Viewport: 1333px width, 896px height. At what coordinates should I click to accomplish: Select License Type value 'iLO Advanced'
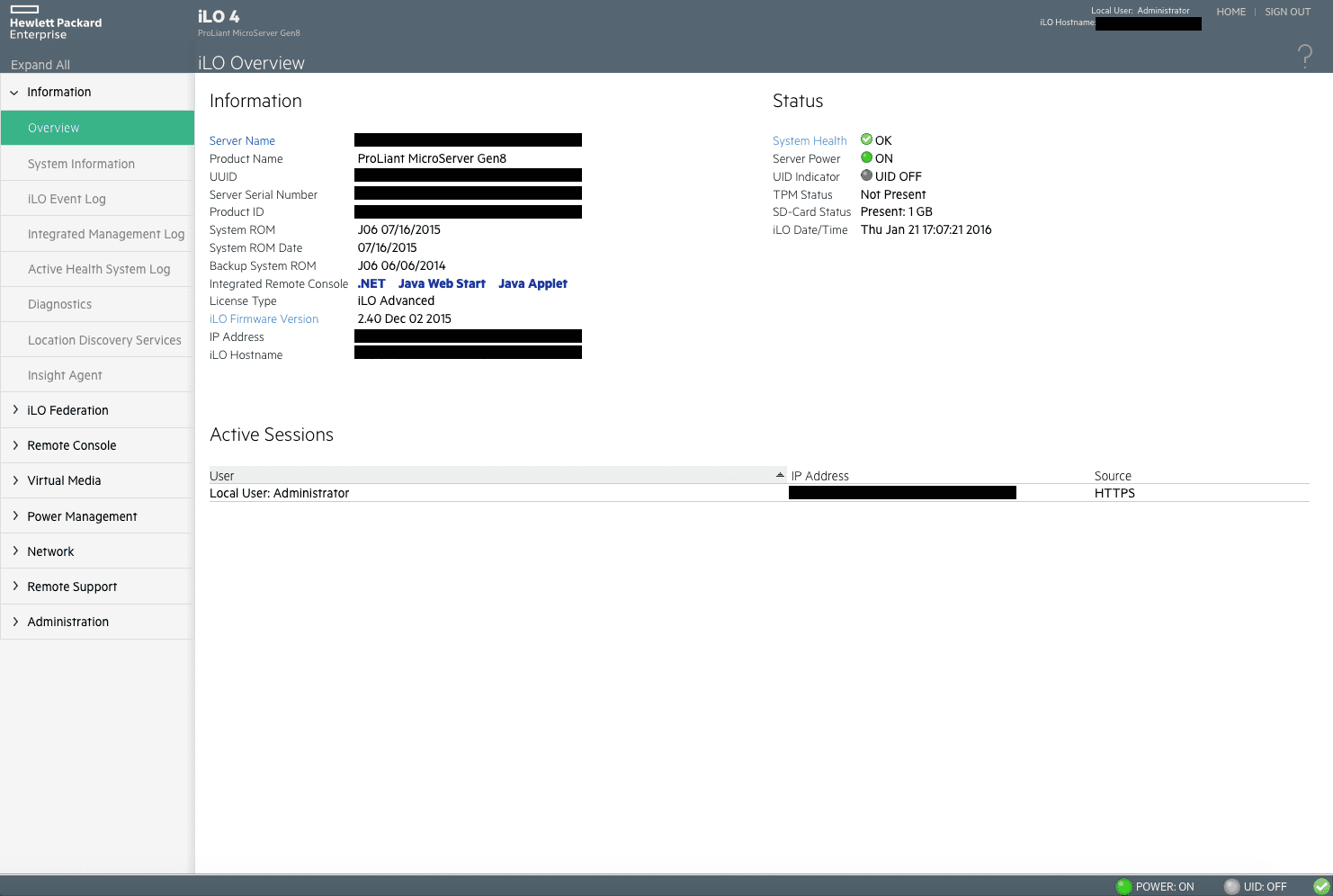pos(396,300)
